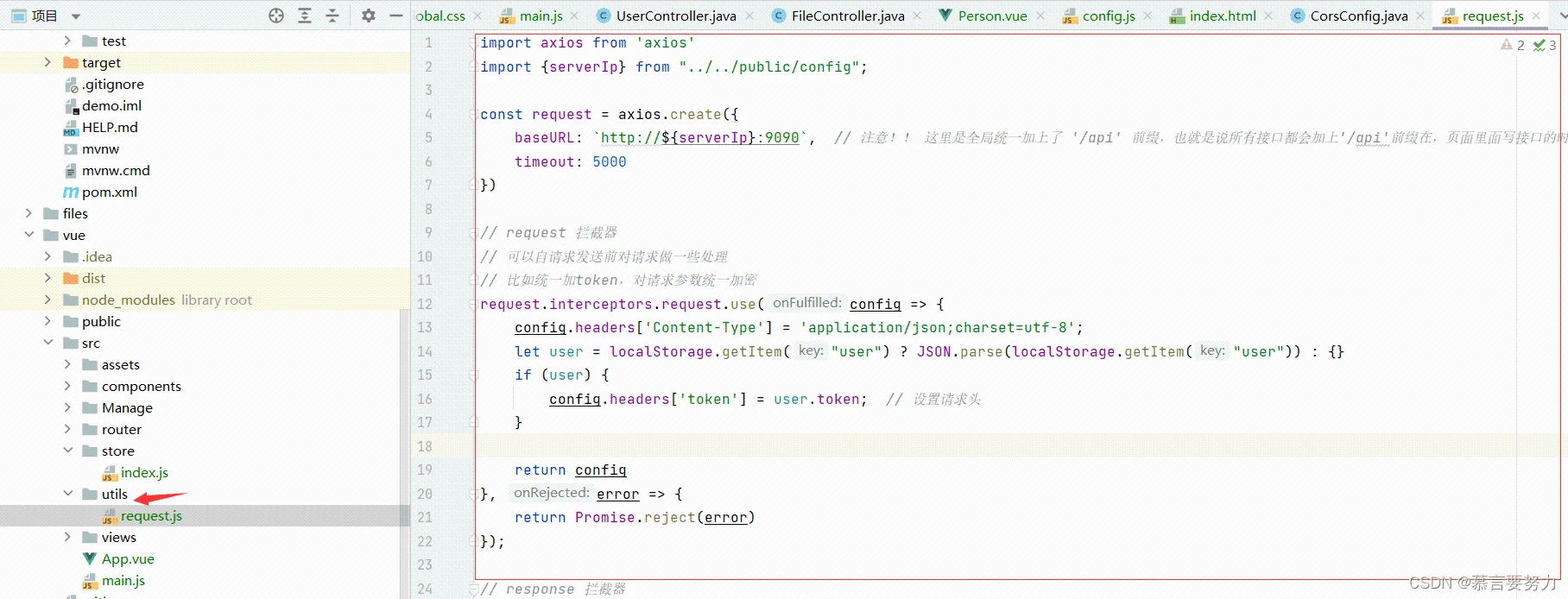Expand the router folder
Viewport: 1568px width, 599px height.
pos(67,429)
